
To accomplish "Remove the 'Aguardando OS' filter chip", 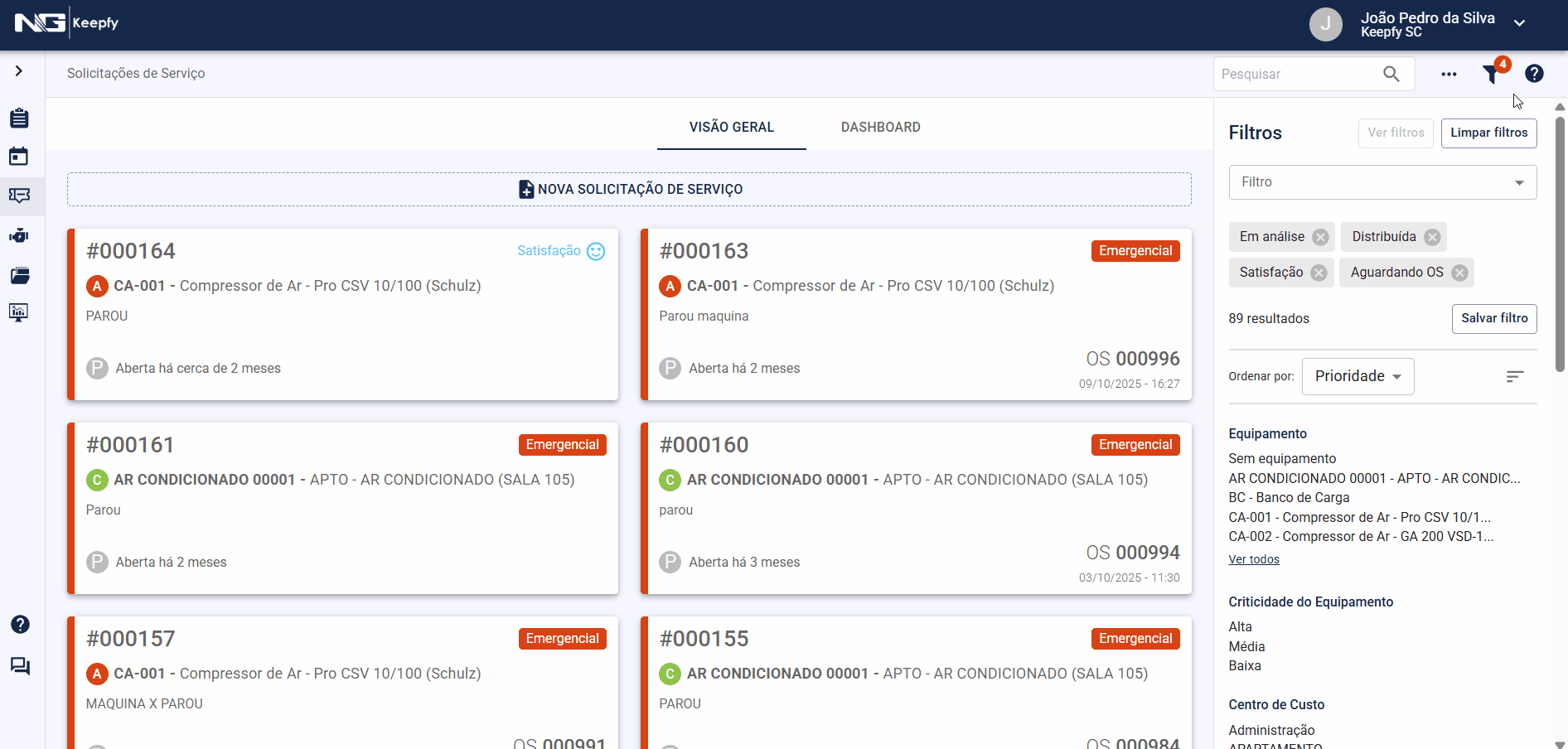I will 1459,273.
